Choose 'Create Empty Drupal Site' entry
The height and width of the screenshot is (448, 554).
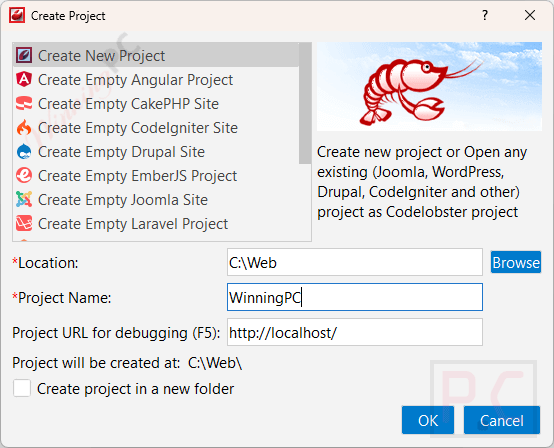pos(155,152)
